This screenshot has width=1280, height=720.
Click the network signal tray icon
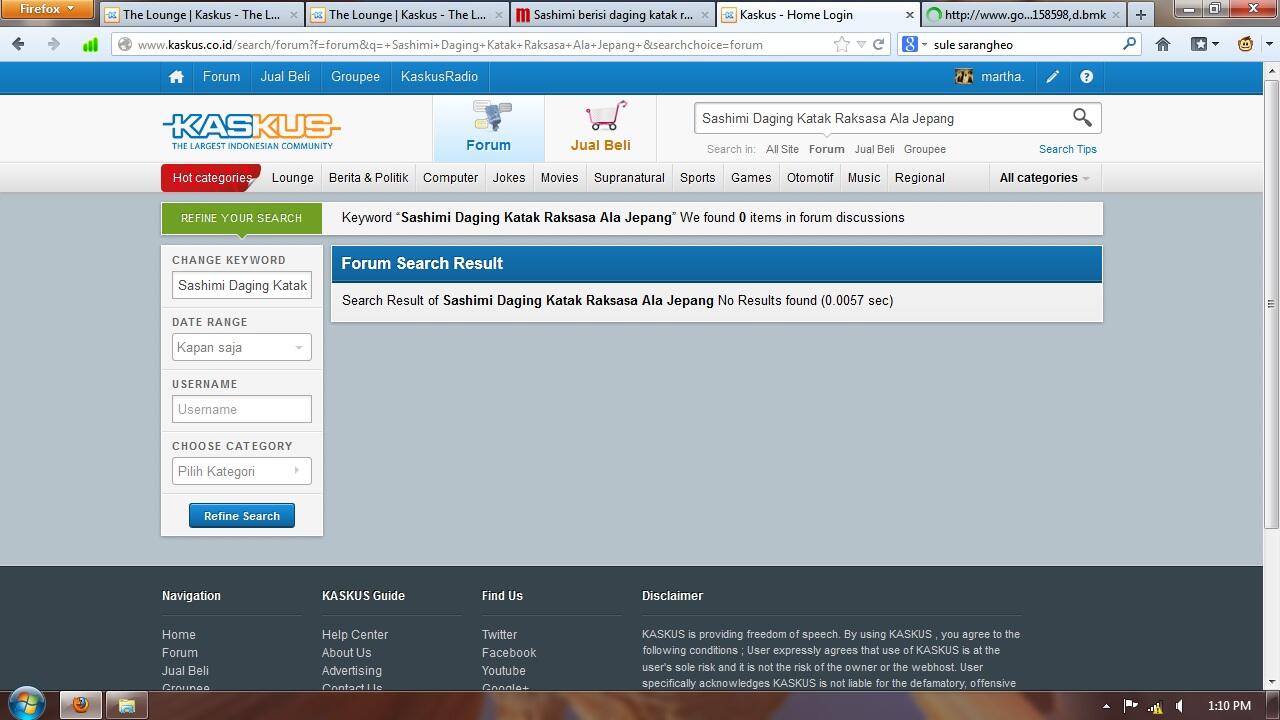[1155, 706]
